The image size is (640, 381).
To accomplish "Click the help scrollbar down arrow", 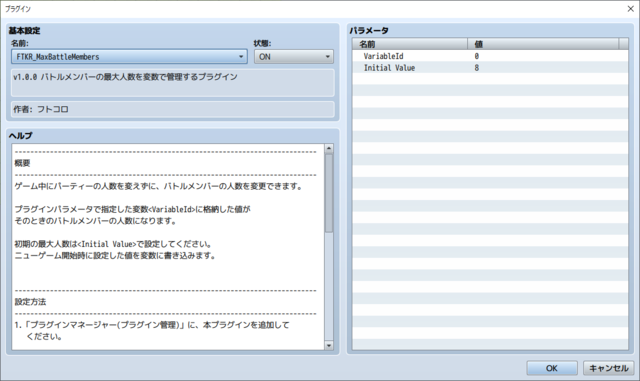I will pyautogui.click(x=329, y=345).
